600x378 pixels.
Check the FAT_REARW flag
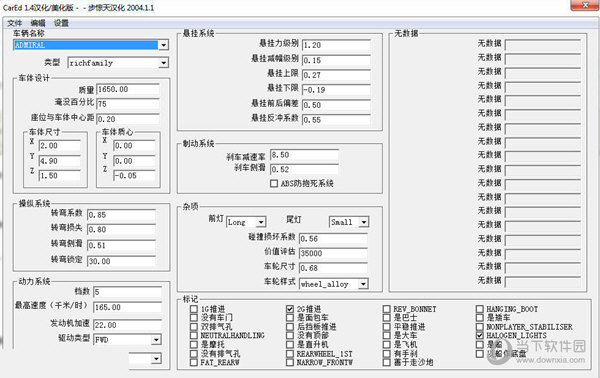click(194, 362)
